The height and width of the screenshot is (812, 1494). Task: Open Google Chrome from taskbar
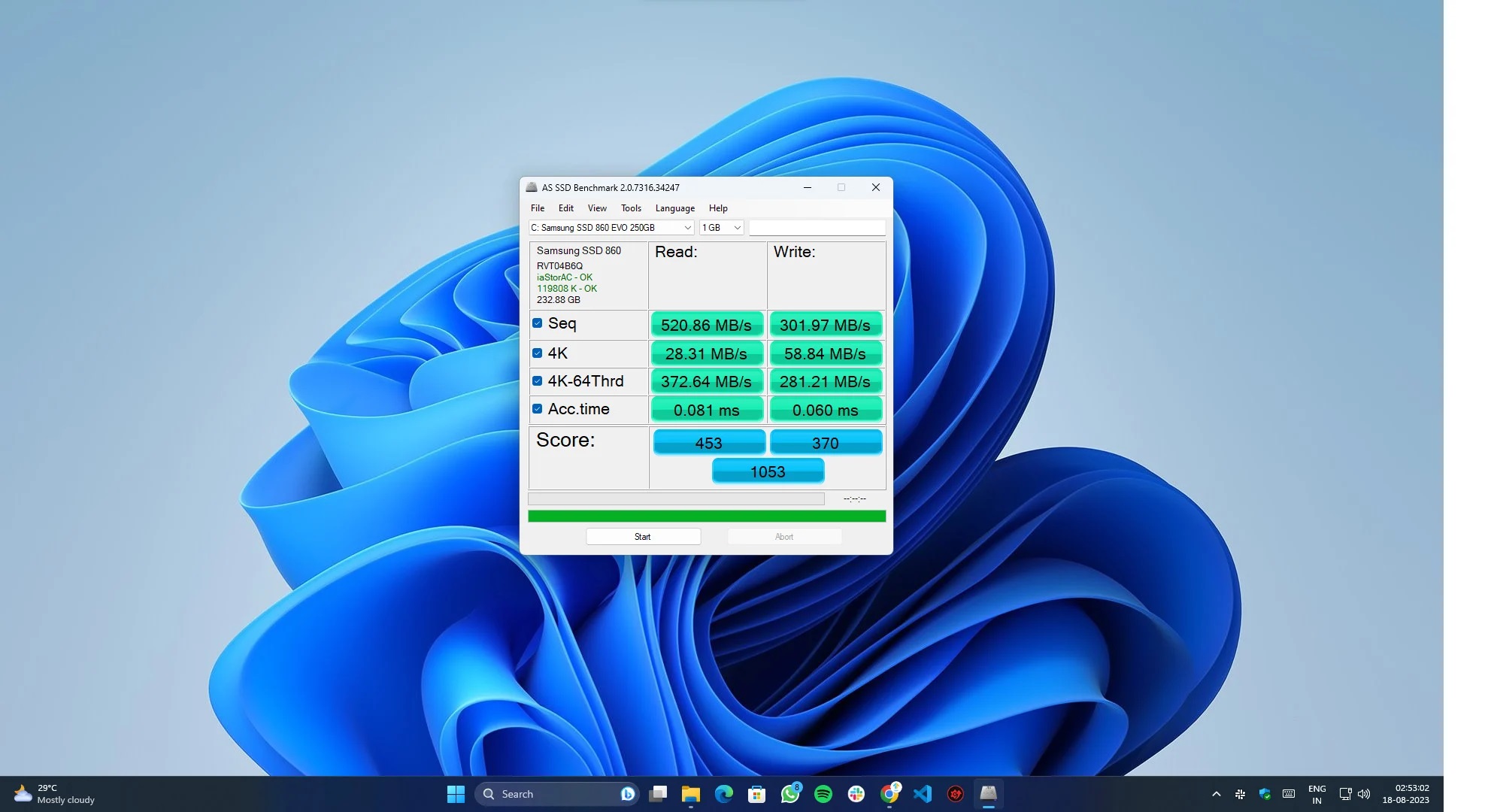click(889, 794)
